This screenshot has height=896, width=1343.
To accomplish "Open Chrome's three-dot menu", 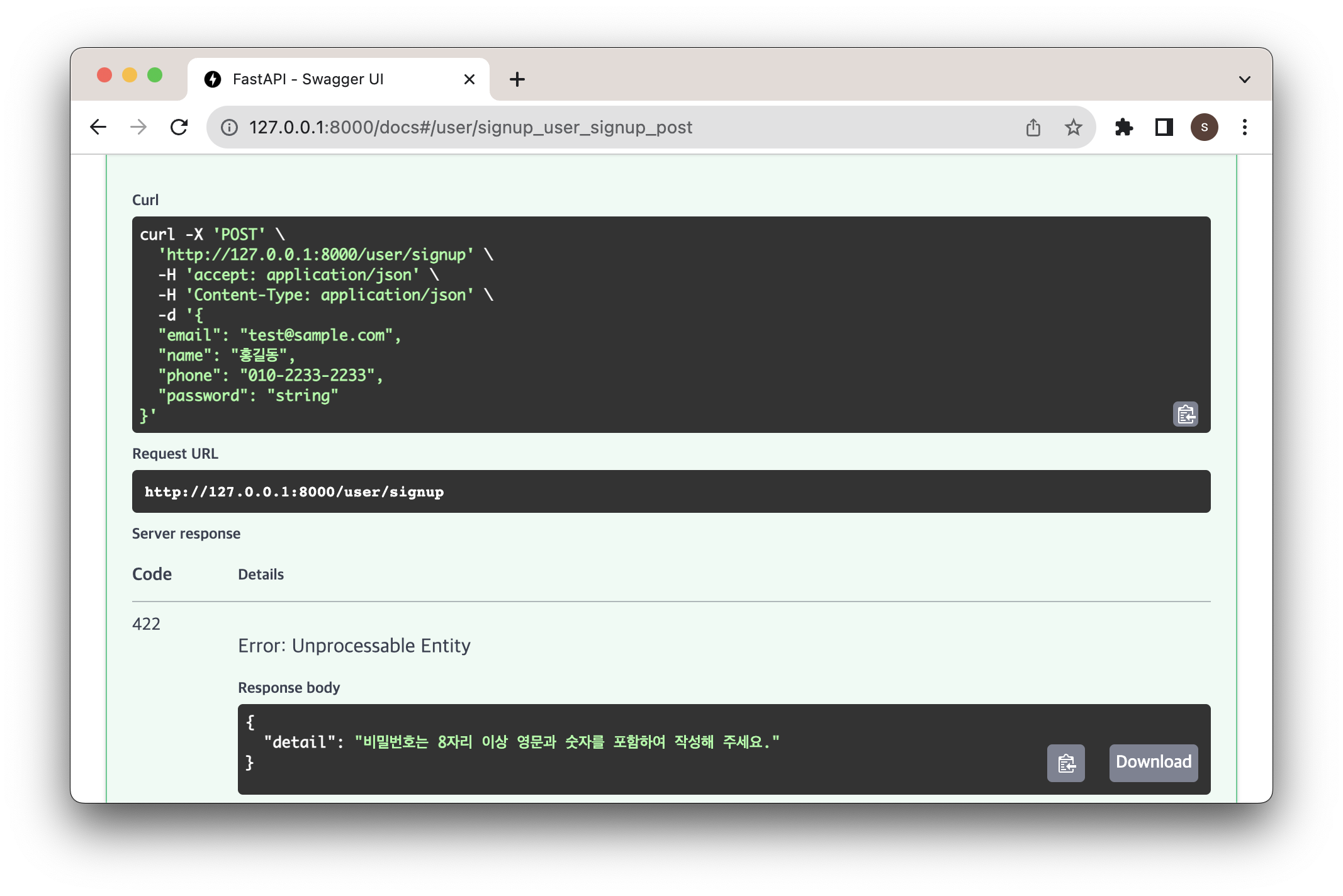I will 1244,128.
